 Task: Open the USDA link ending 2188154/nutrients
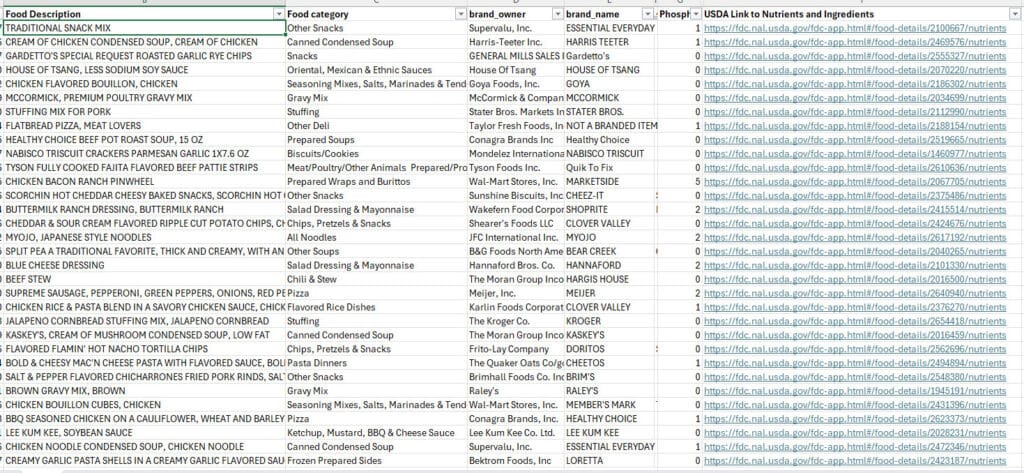point(855,126)
